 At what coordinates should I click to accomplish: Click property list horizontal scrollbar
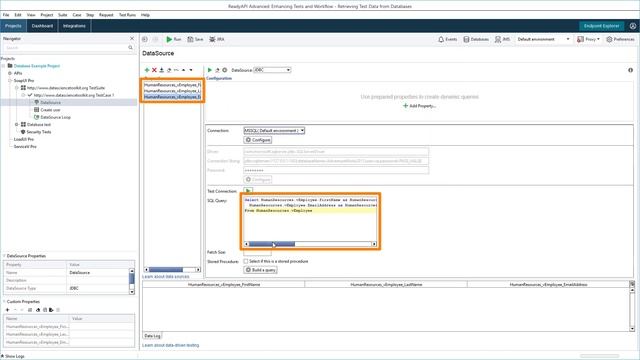coord(172,270)
